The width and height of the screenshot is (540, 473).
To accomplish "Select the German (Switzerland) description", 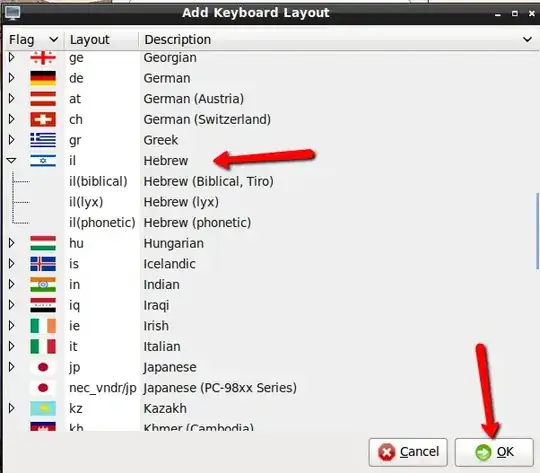I will tap(207, 120).
